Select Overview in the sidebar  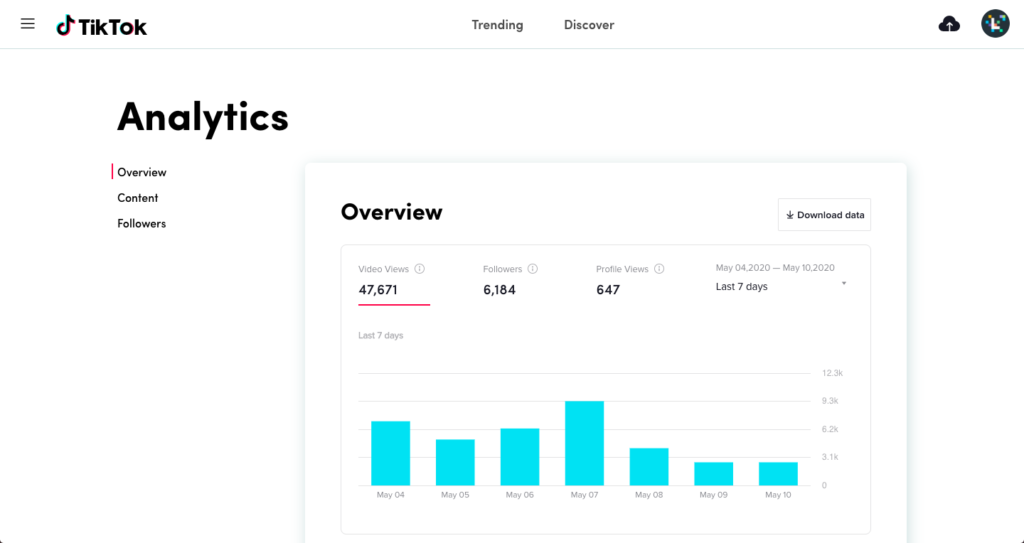pyautogui.click(x=142, y=173)
